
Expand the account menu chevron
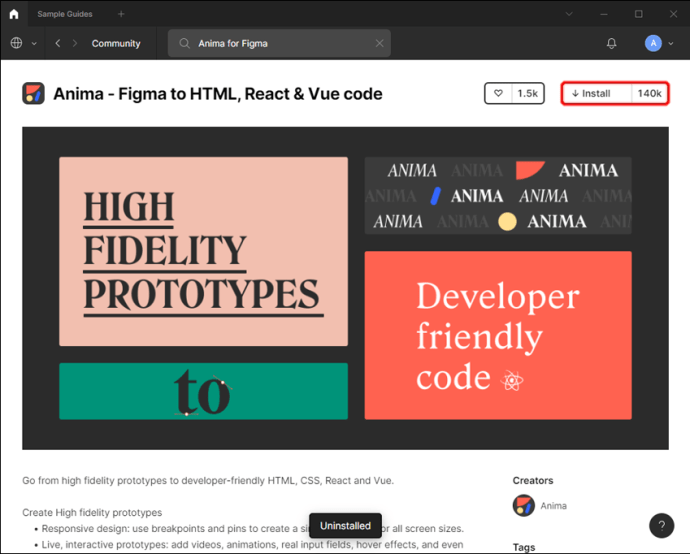[x=671, y=44]
